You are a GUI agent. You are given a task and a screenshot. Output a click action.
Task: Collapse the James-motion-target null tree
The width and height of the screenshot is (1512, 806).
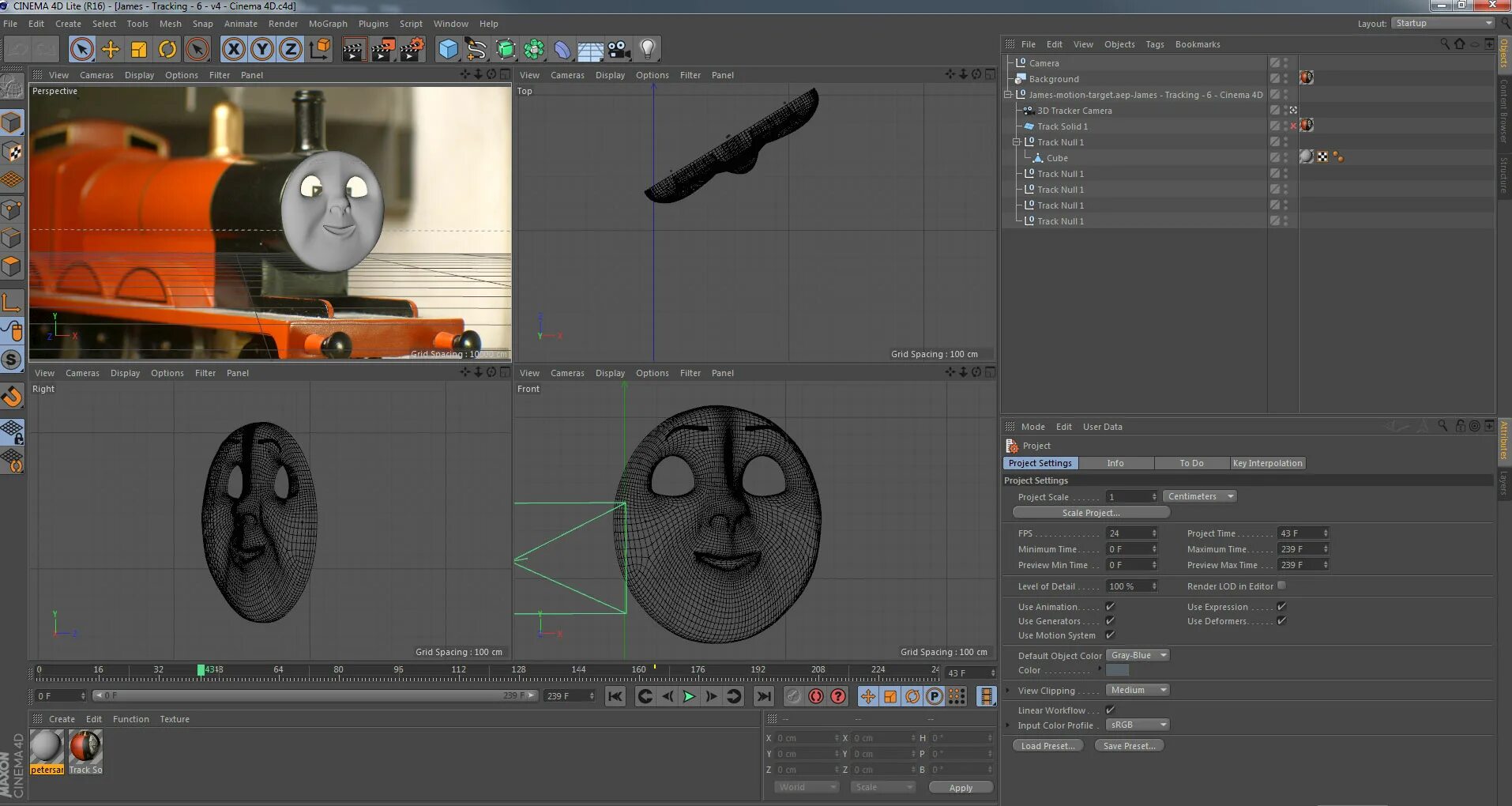pos(1008,95)
